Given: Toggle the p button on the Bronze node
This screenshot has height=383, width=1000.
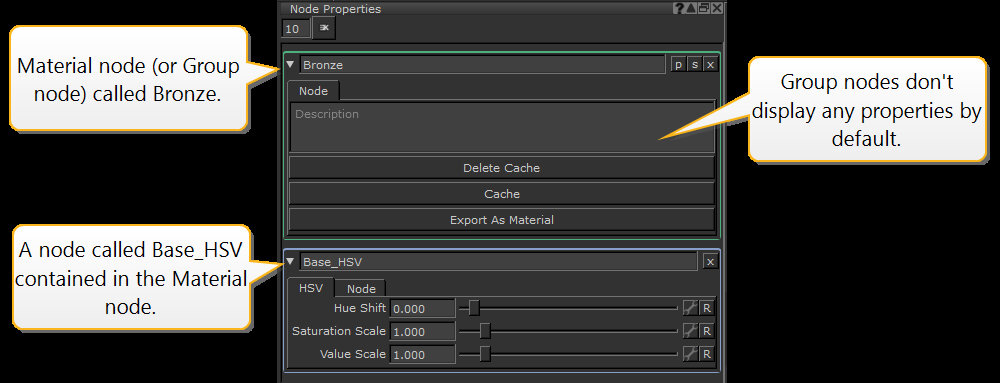Looking at the screenshot, I should 678,64.
